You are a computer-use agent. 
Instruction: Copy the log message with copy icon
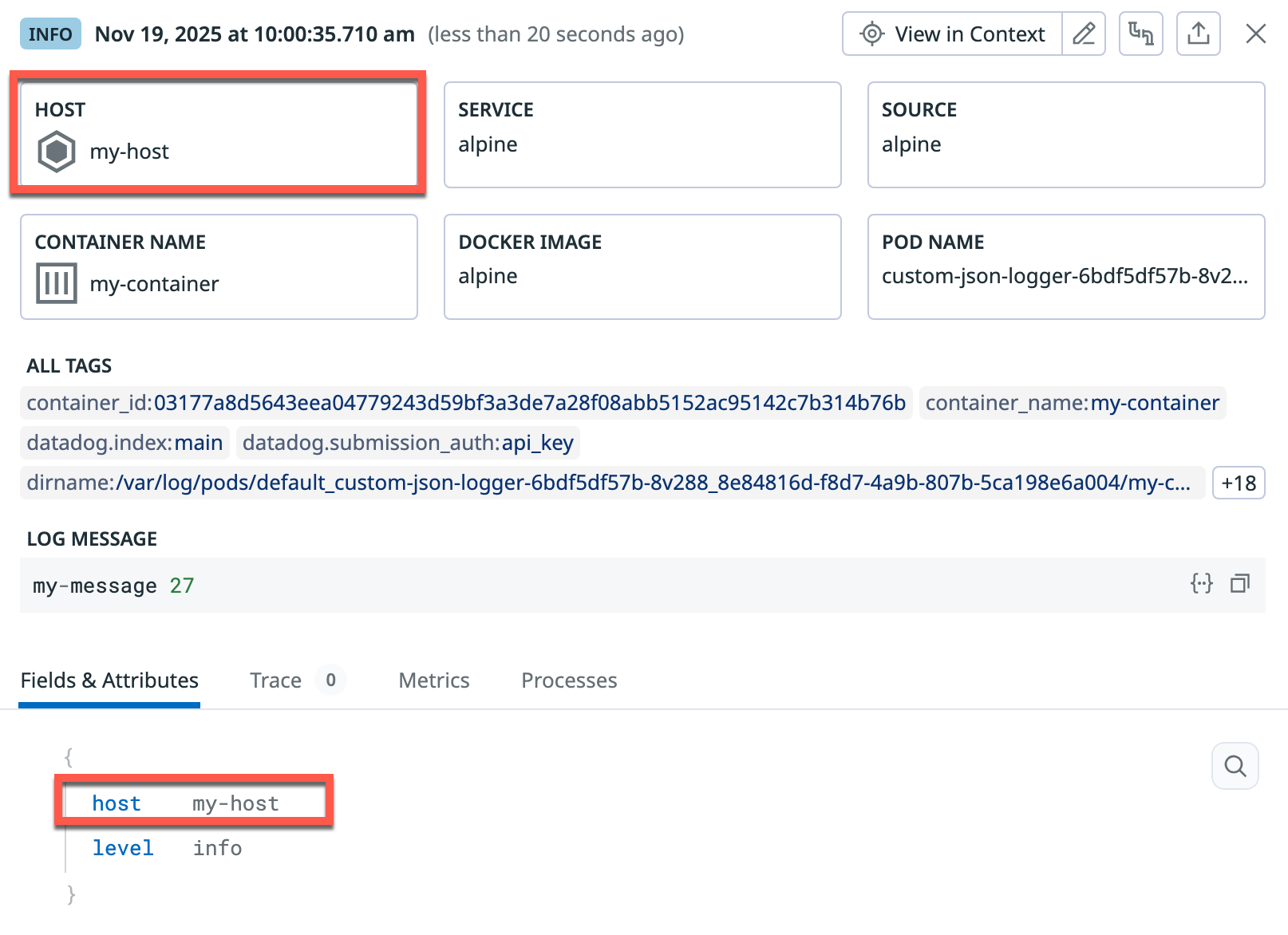(x=1239, y=584)
